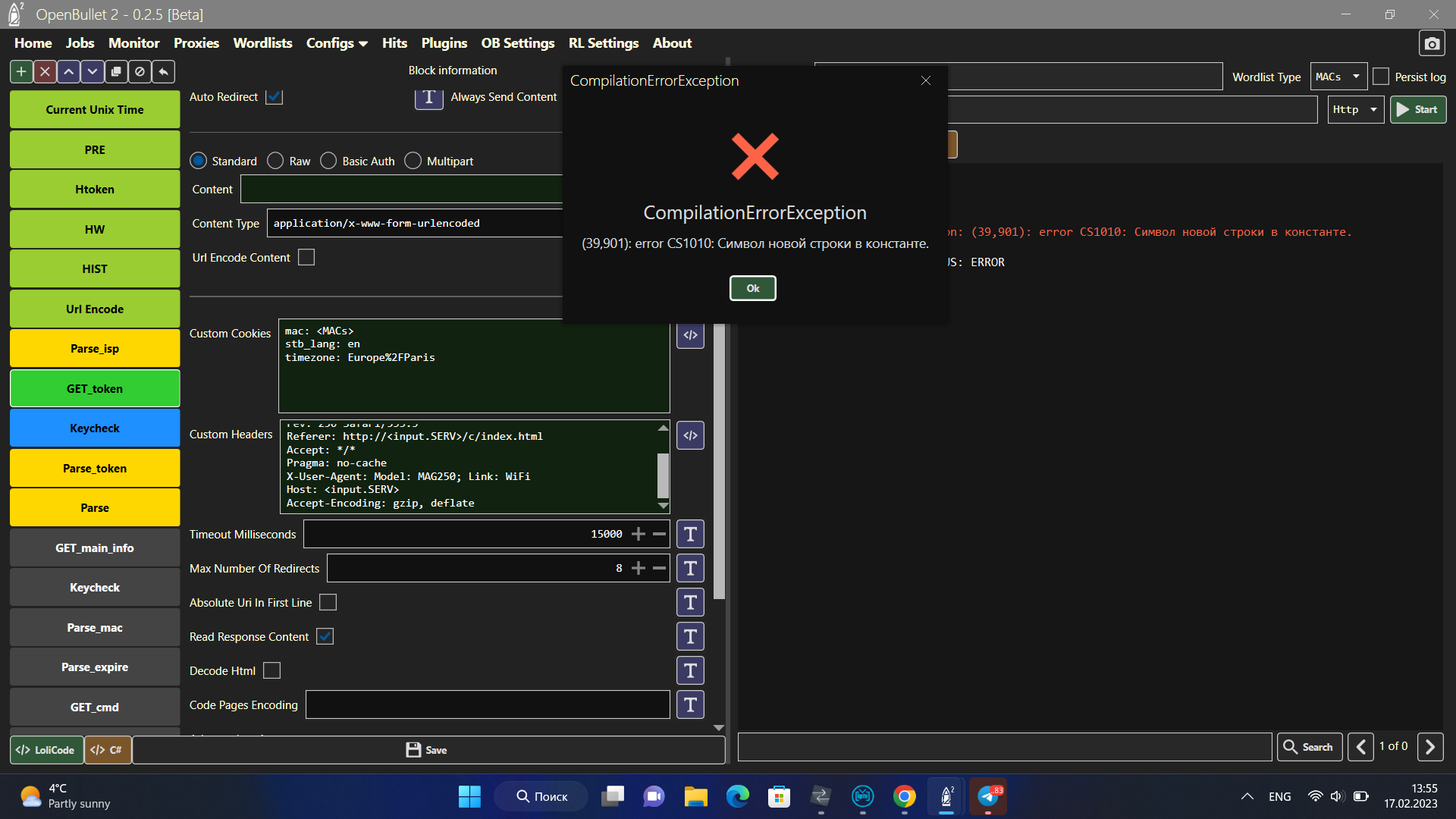Image resolution: width=1456 pixels, height=819 pixels.
Task: Move block up with up arrow
Action: pyautogui.click(x=68, y=71)
